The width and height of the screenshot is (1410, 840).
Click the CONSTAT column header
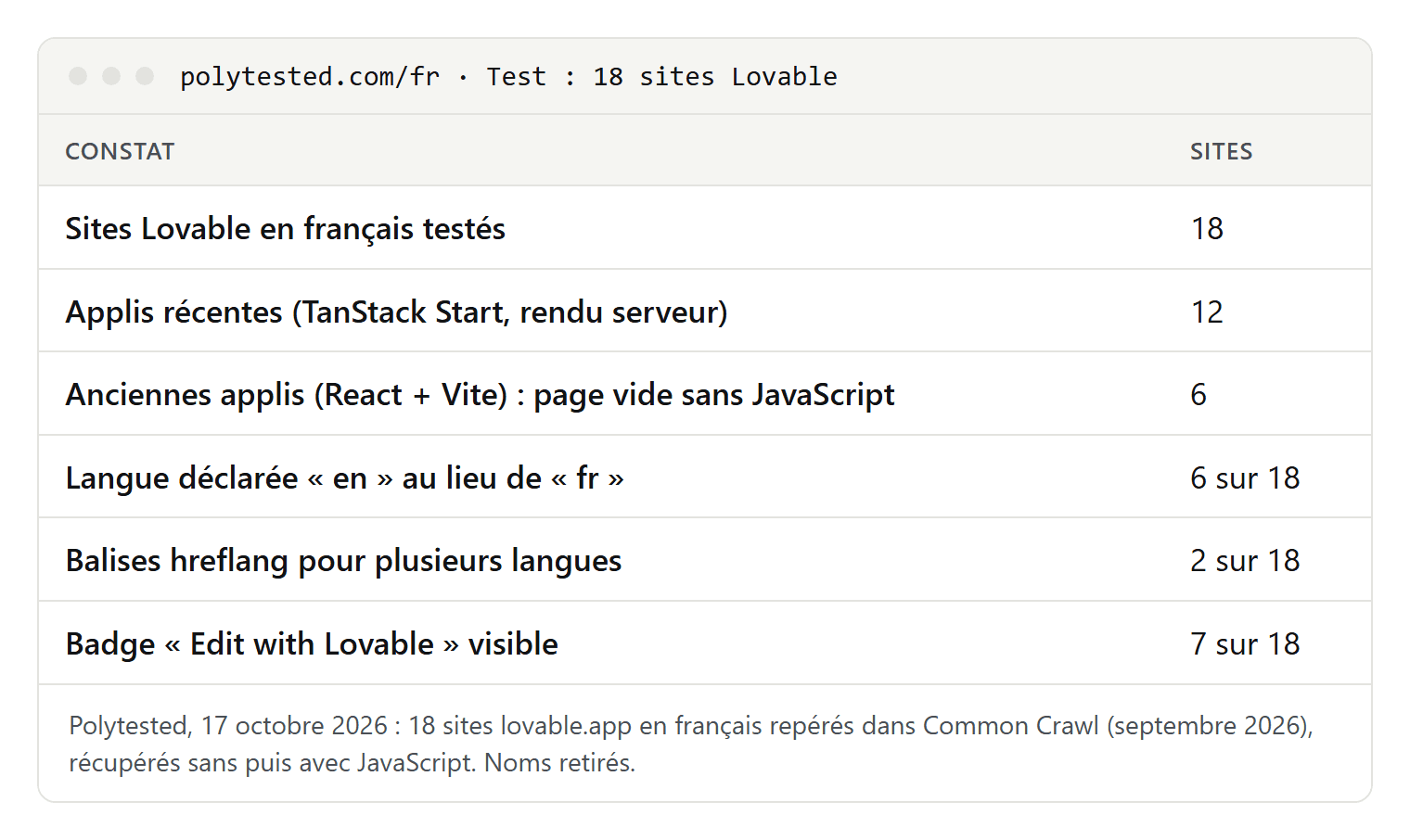(120, 151)
